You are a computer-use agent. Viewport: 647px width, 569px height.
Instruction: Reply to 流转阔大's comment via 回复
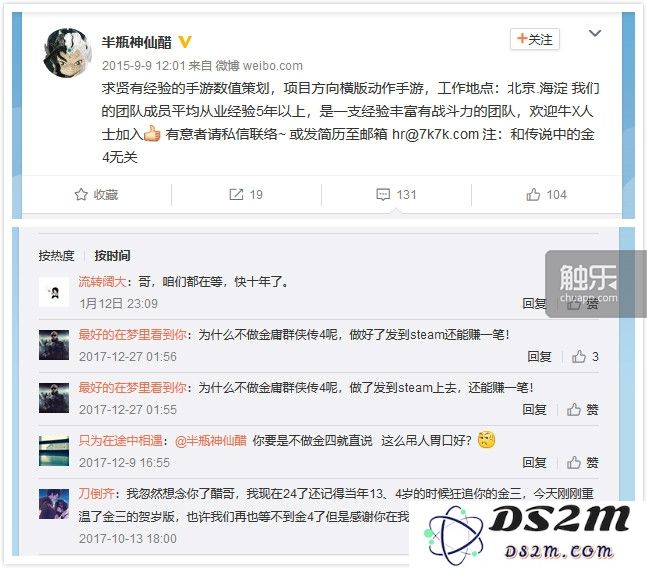pos(535,304)
